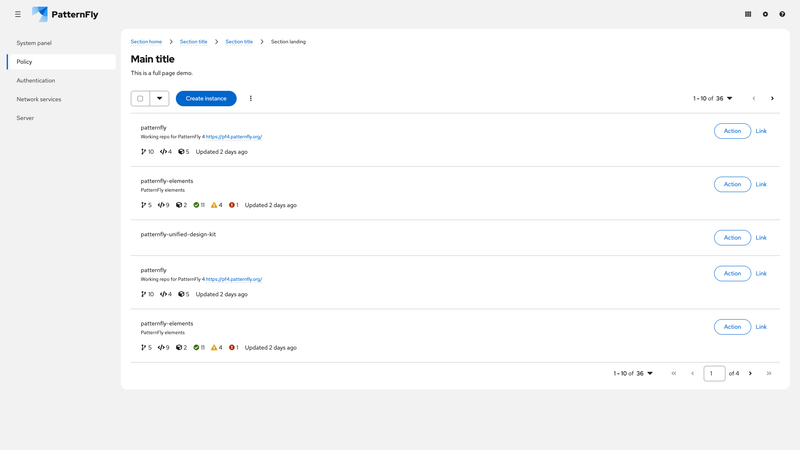Open help via the question mark icon
Screen dimensions: 800x450
782,14
